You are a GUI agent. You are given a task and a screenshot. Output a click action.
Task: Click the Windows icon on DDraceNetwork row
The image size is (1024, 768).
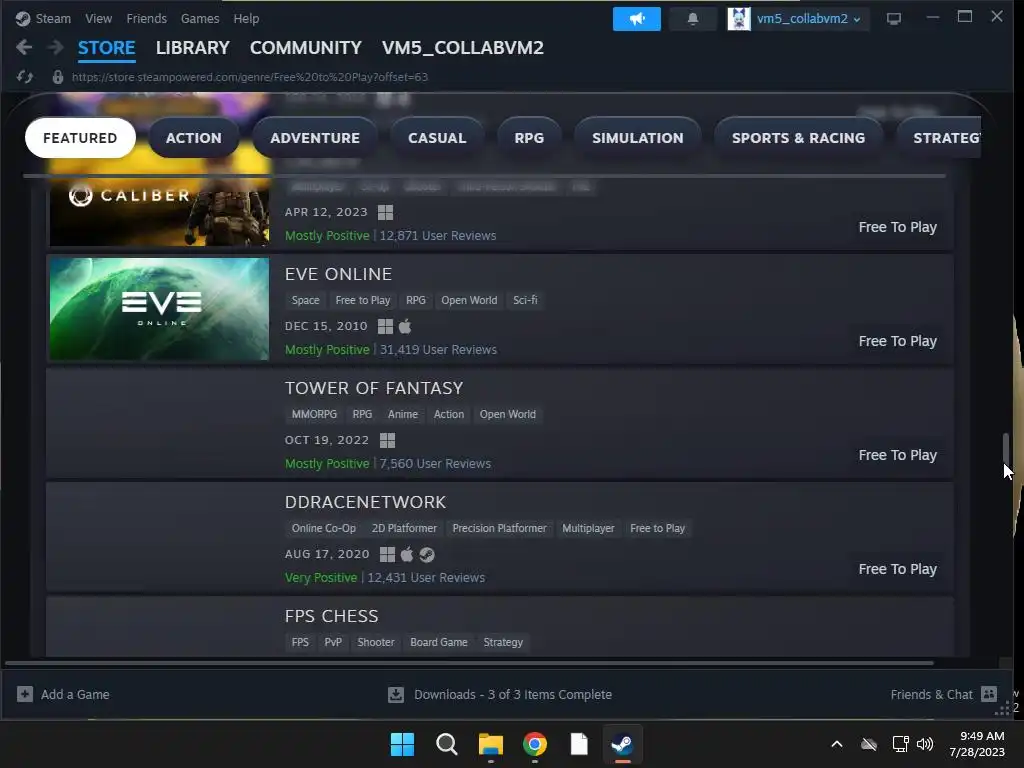[387, 554]
